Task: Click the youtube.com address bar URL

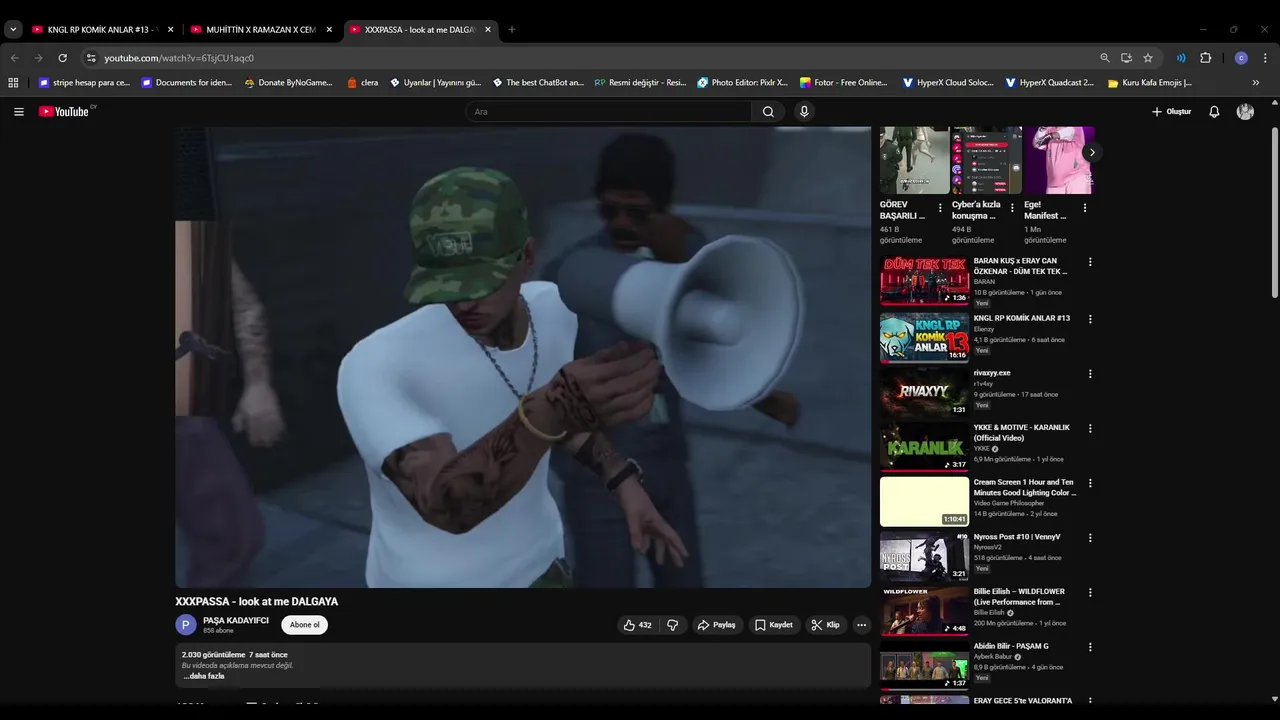Action: (x=179, y=58)
